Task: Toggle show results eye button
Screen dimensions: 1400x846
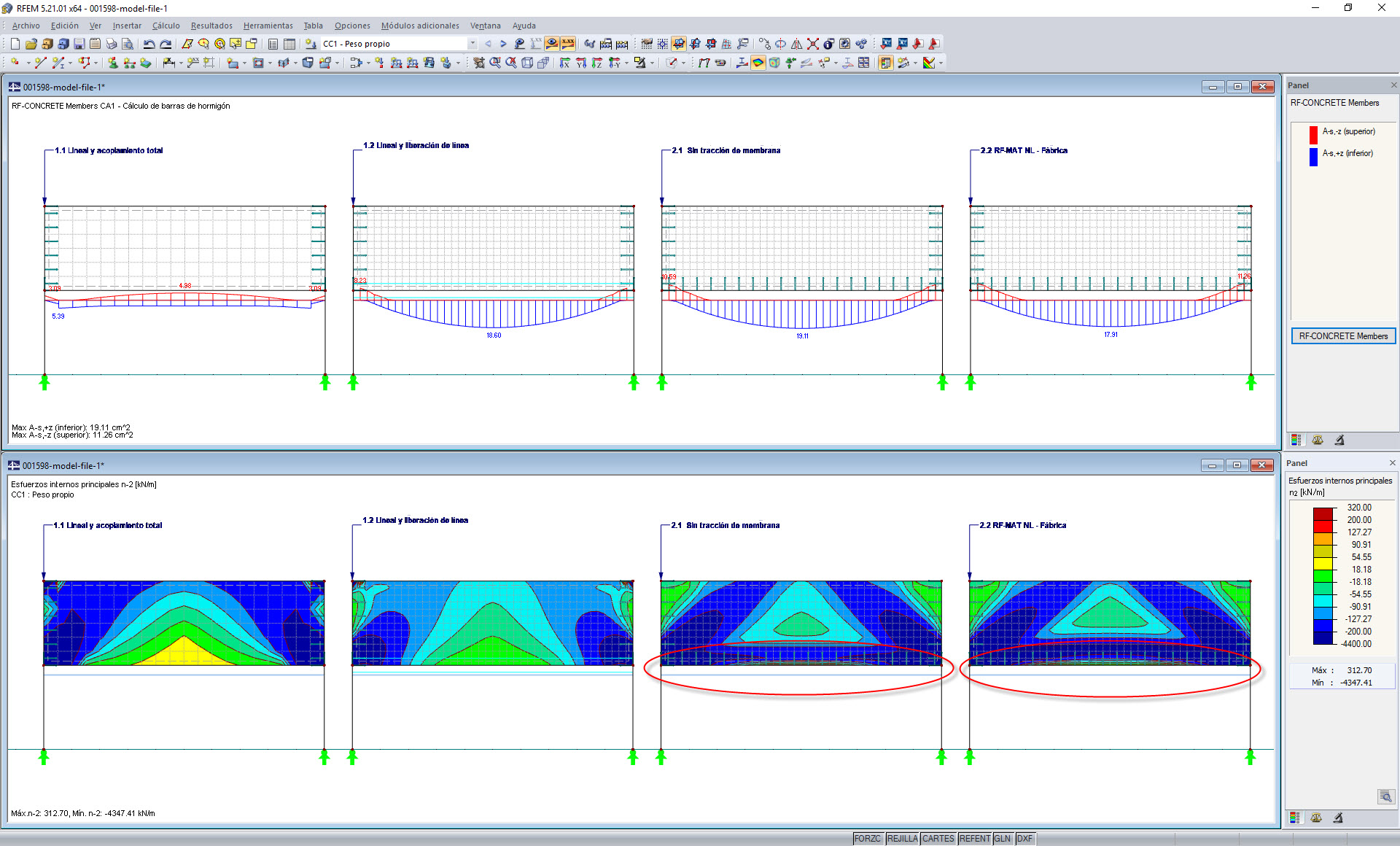Action: point(552,44)
